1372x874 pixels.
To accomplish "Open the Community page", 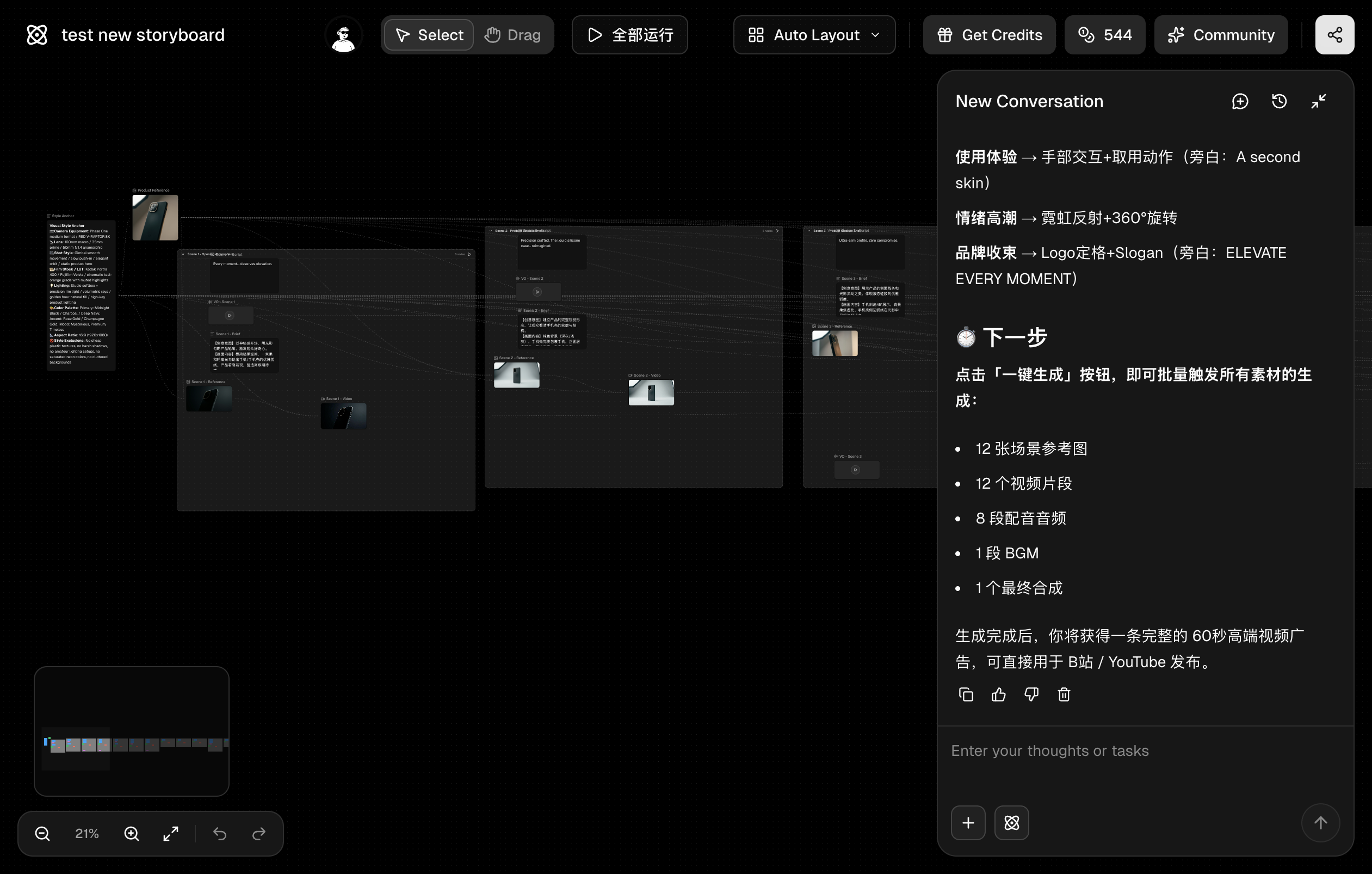I will [x=1220, y=35].
